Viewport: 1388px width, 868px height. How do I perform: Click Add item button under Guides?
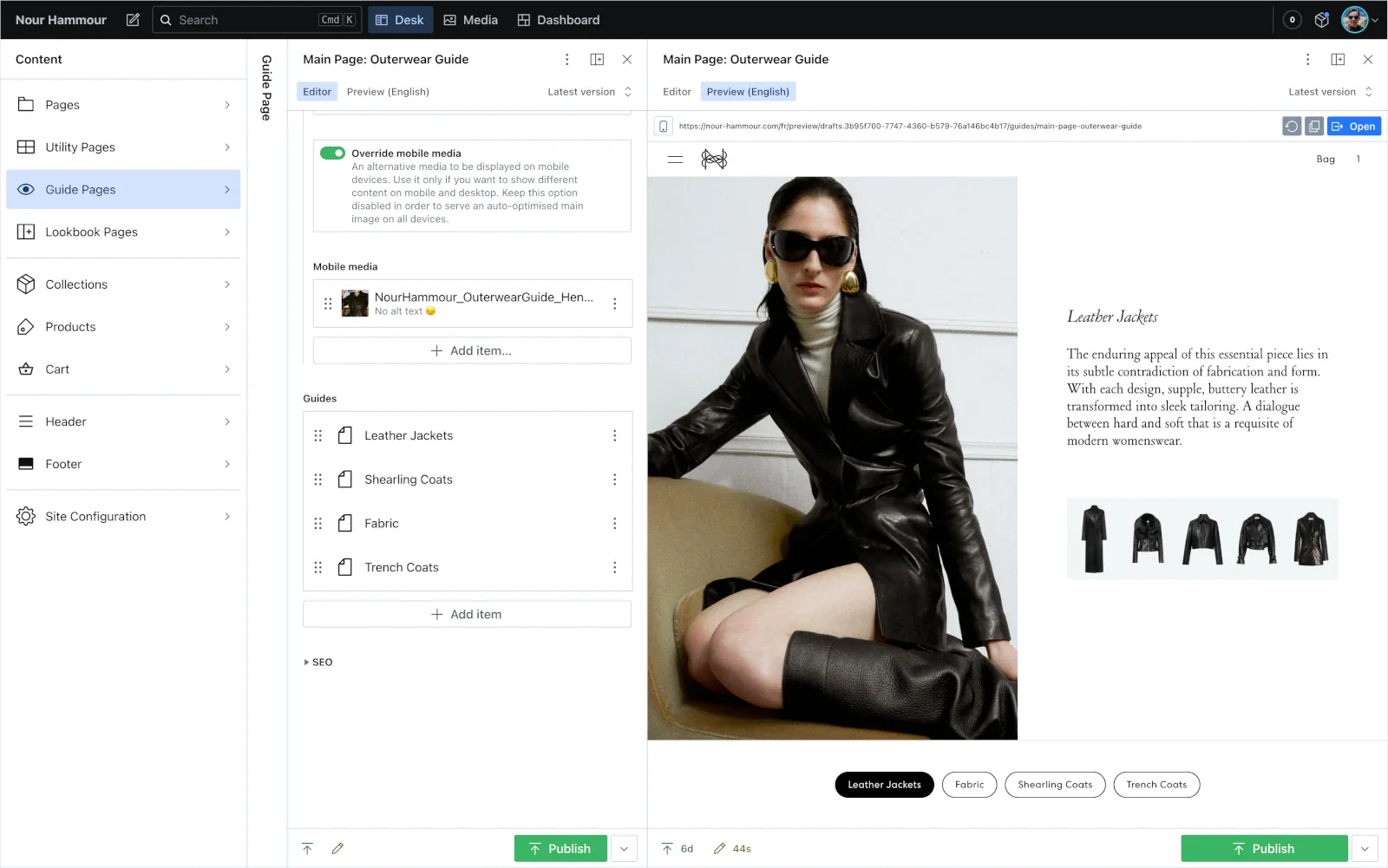tap(467, 614)
